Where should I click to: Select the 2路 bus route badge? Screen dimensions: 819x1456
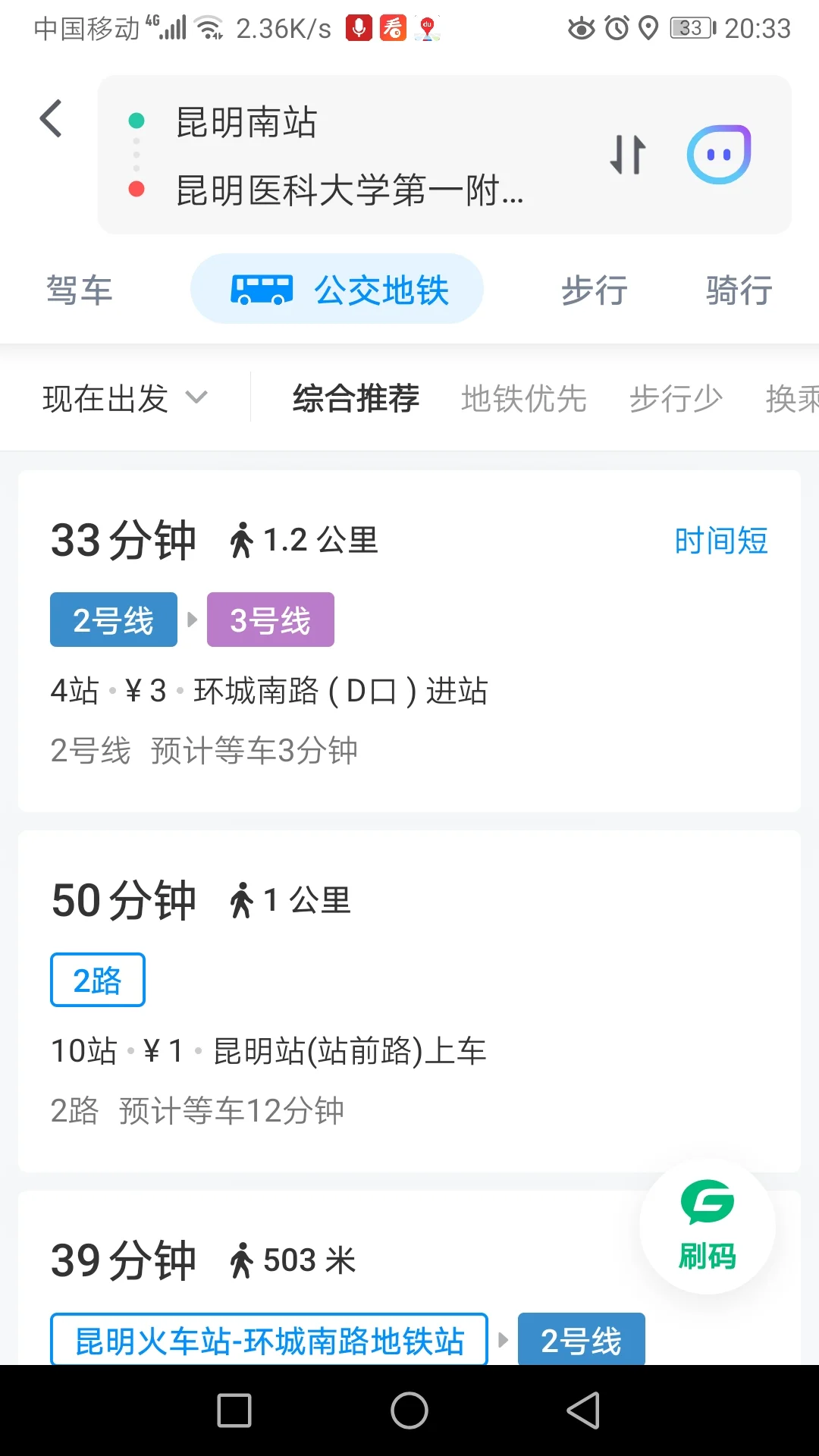(x=97, y=979)
